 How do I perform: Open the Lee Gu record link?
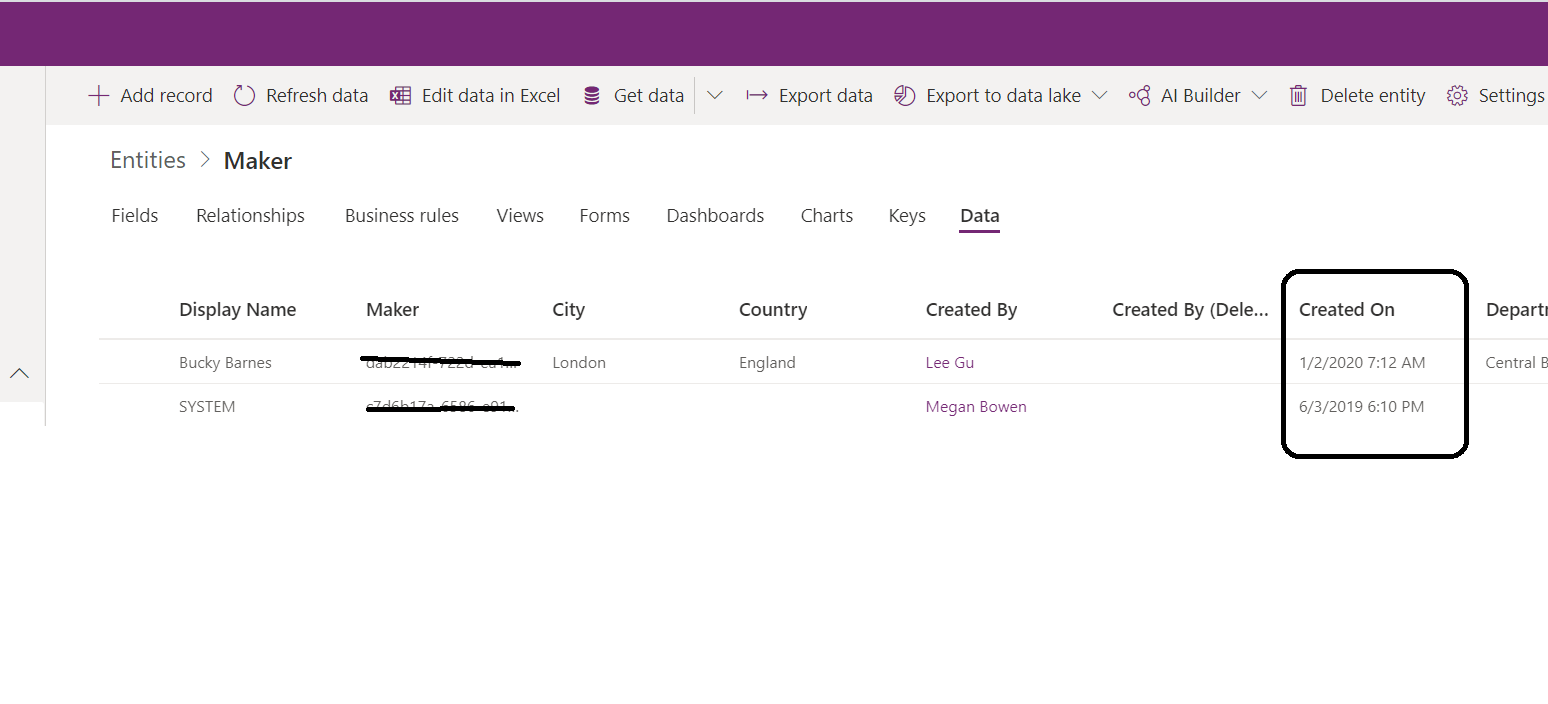click(949, 362)
